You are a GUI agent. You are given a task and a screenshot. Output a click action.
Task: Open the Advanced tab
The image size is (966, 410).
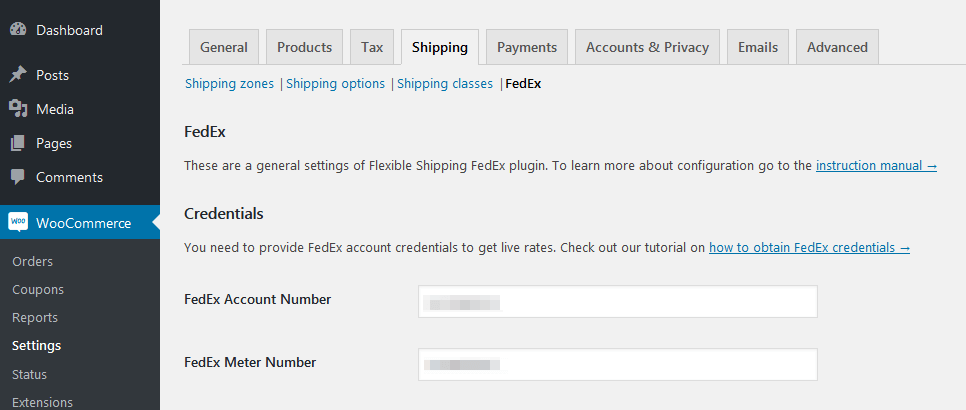837,47
